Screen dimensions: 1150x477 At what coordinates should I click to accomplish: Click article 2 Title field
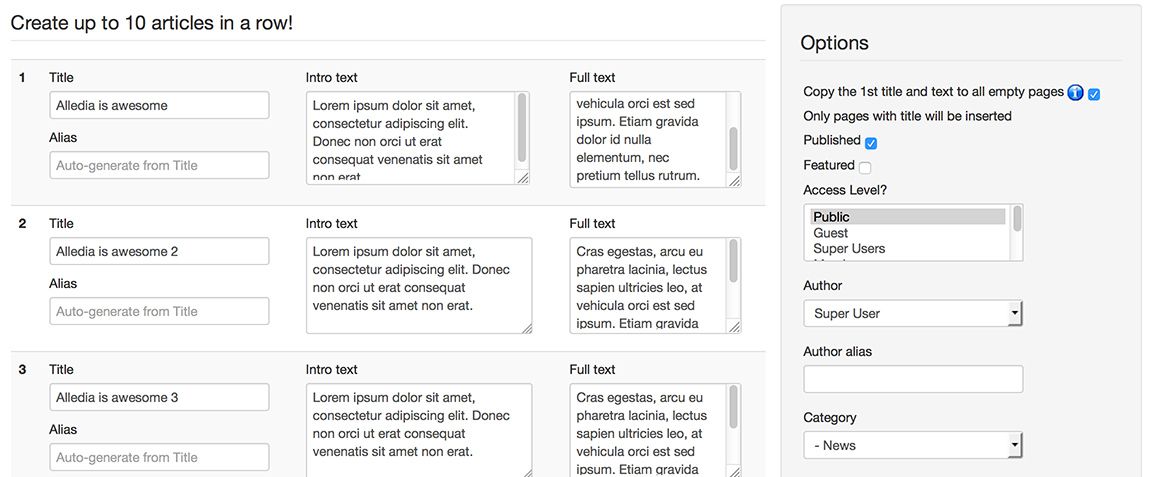[x=159, y=251]
